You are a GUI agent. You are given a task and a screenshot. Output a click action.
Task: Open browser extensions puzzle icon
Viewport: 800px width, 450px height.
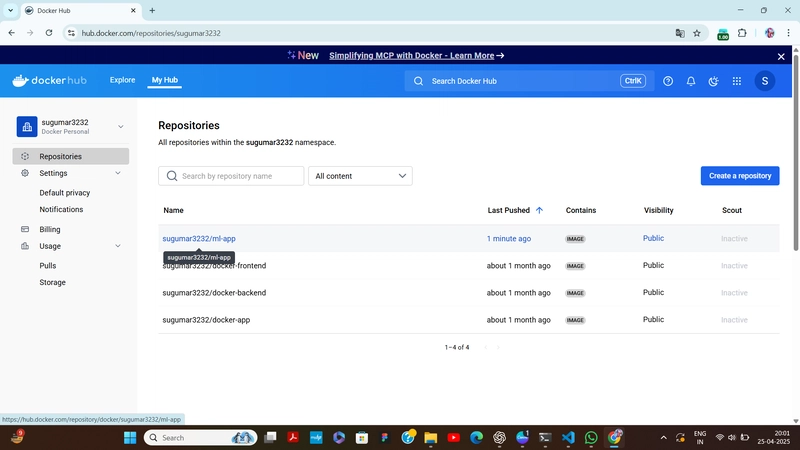[x=742, y=33]
